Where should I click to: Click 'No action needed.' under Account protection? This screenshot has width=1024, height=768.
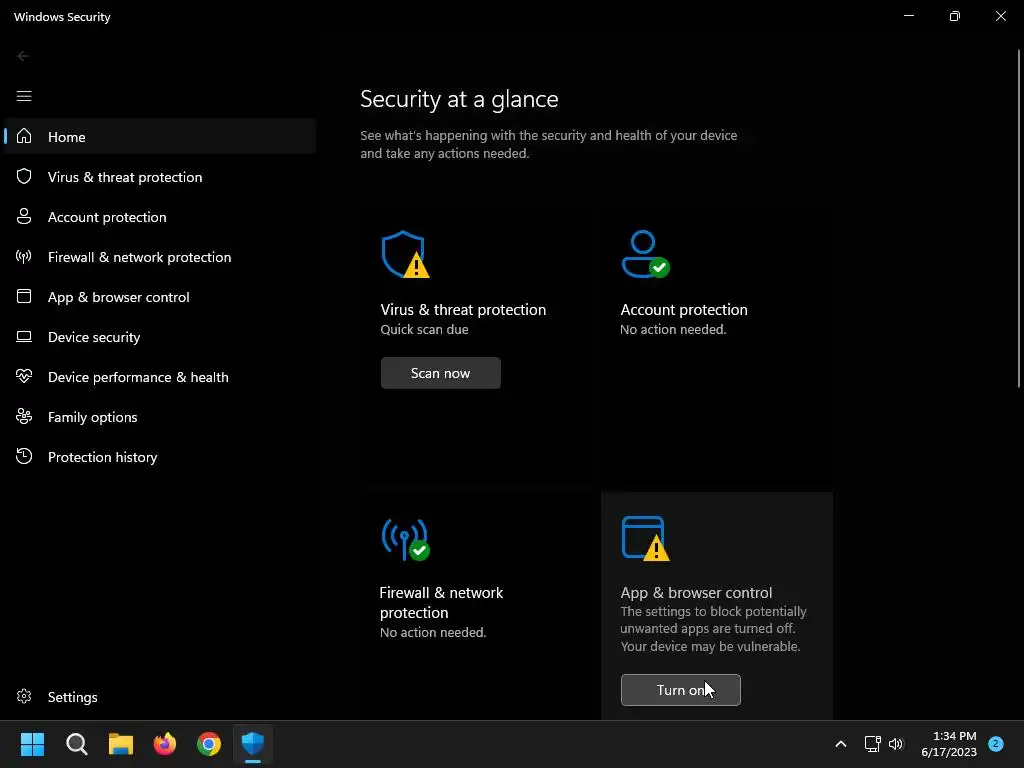coord(673,329)
